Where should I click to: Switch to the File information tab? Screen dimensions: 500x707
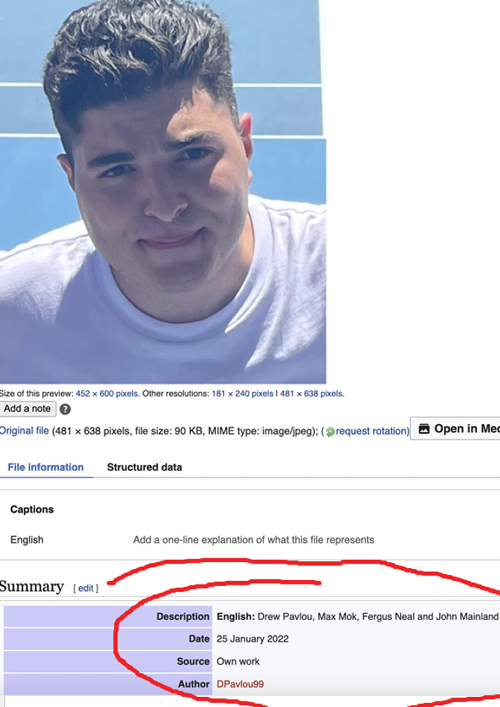click(46, 467)
